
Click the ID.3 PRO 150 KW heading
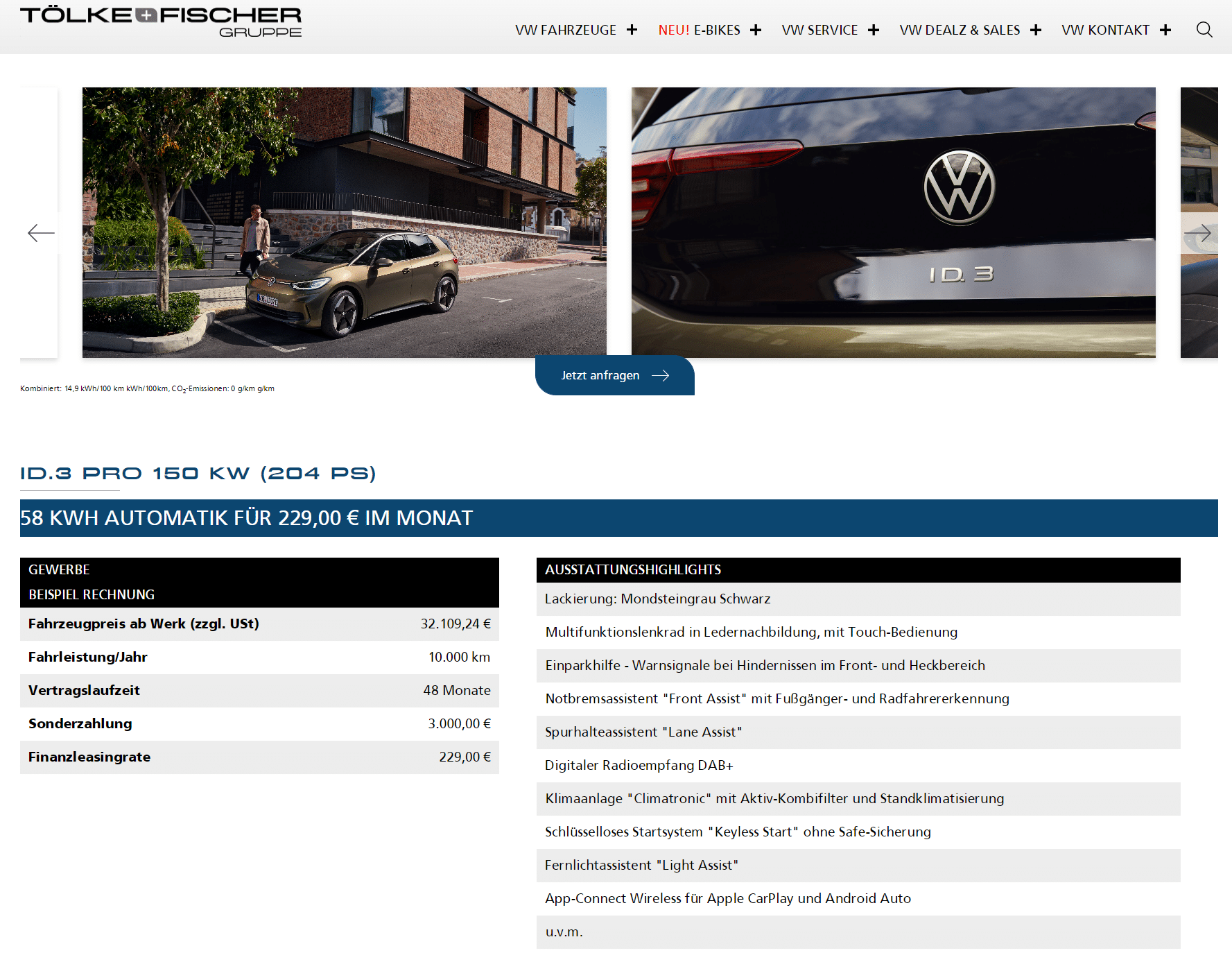click(x=198, y=474)
